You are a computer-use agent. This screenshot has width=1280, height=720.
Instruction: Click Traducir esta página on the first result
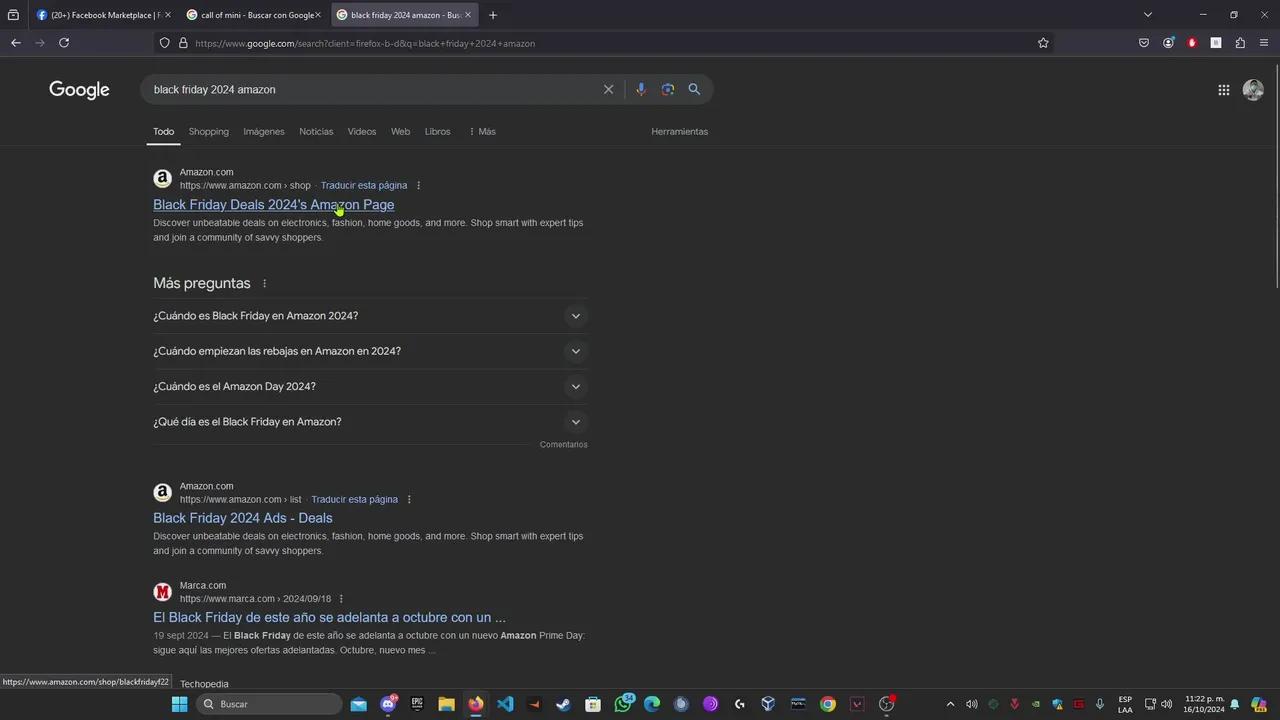[363, 185]
